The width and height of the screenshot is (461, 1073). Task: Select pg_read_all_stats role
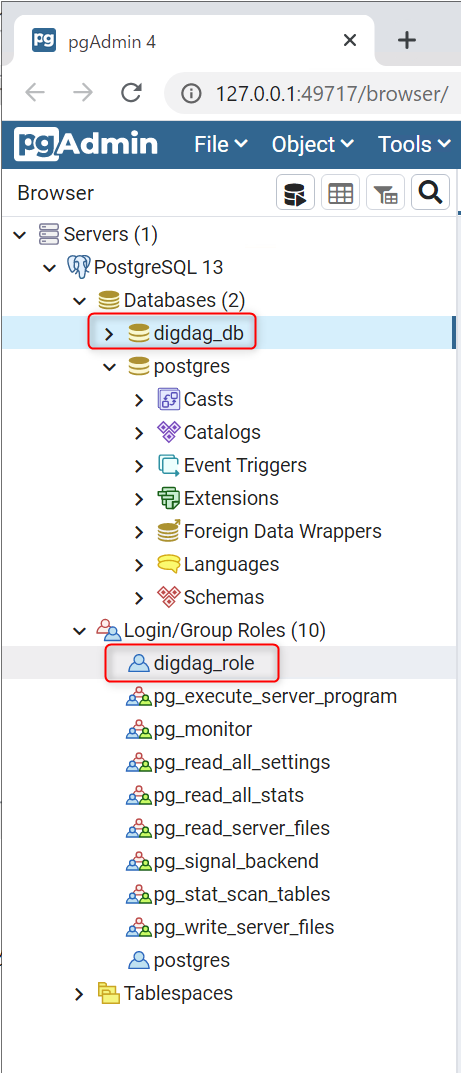point(229,795)
